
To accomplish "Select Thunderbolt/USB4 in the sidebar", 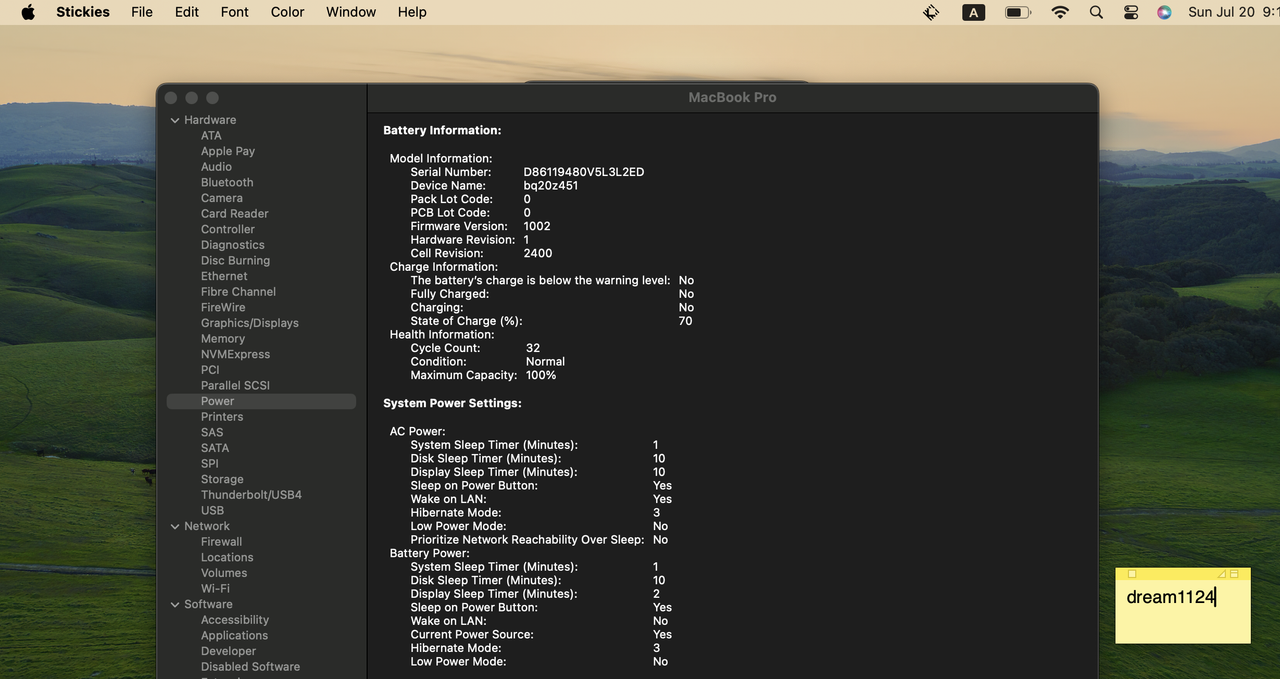I will [251, 495].
